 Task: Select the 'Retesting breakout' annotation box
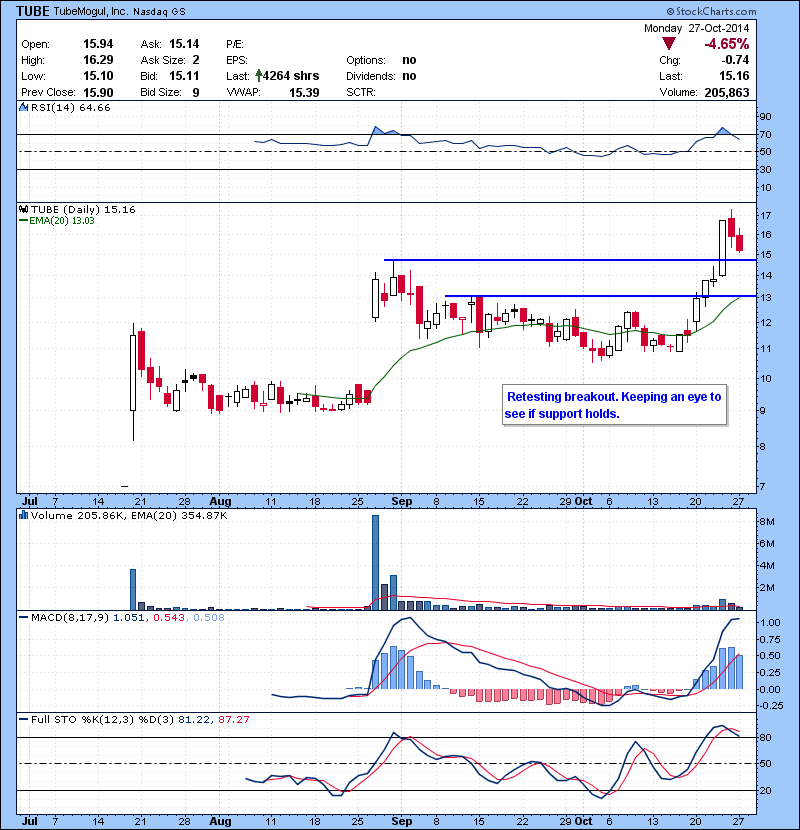coord(612,405)
